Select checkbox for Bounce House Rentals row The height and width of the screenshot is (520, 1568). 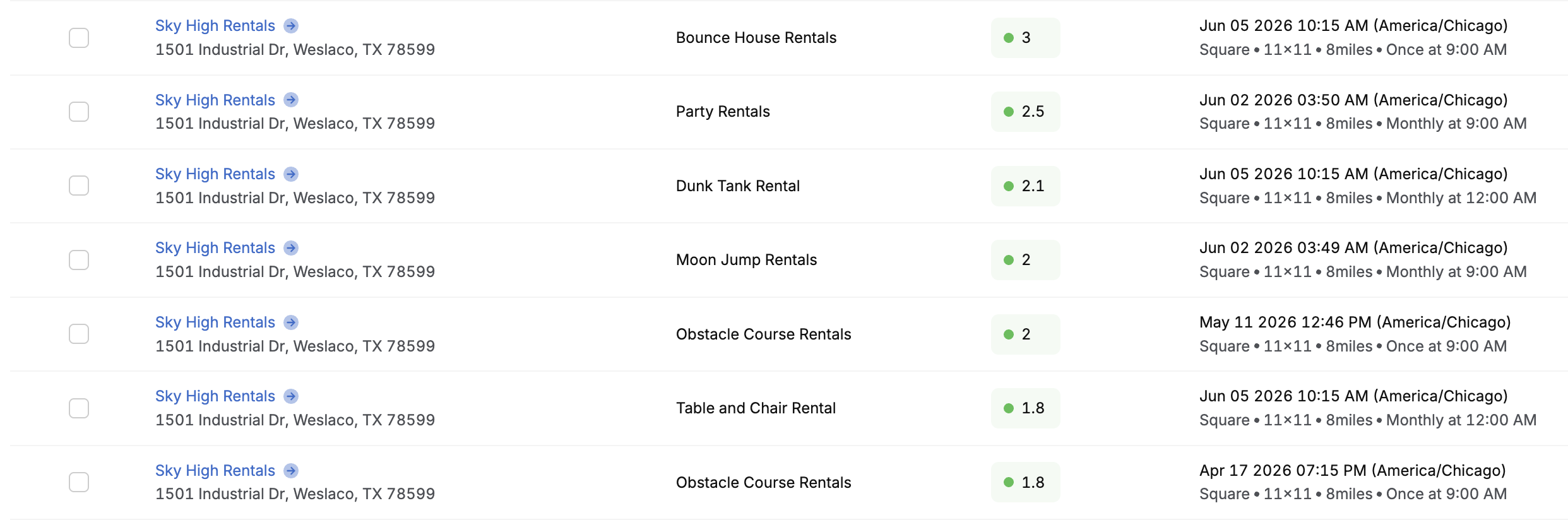[79, 38]
